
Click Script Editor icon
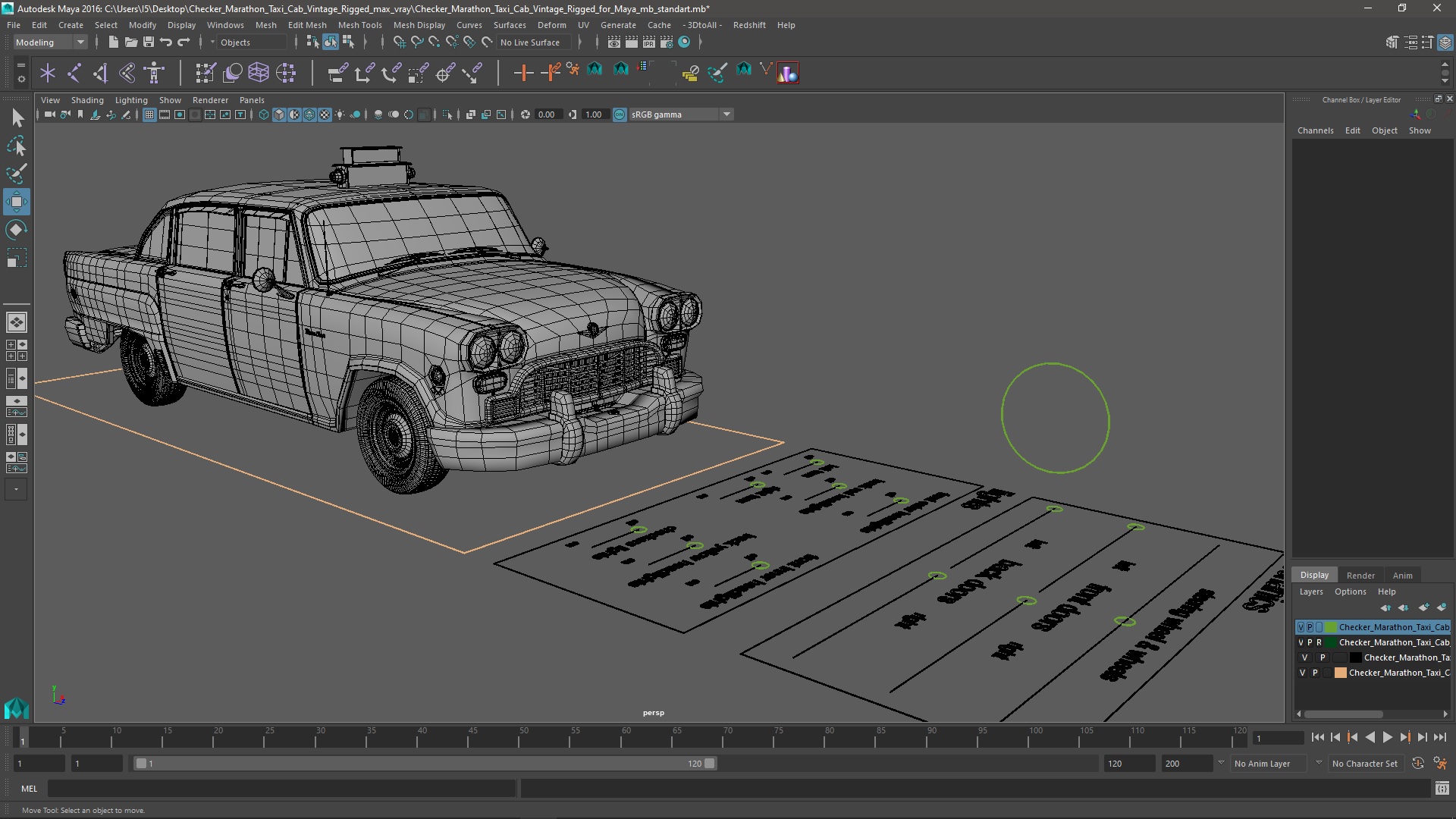click(x=1442, y=789)
